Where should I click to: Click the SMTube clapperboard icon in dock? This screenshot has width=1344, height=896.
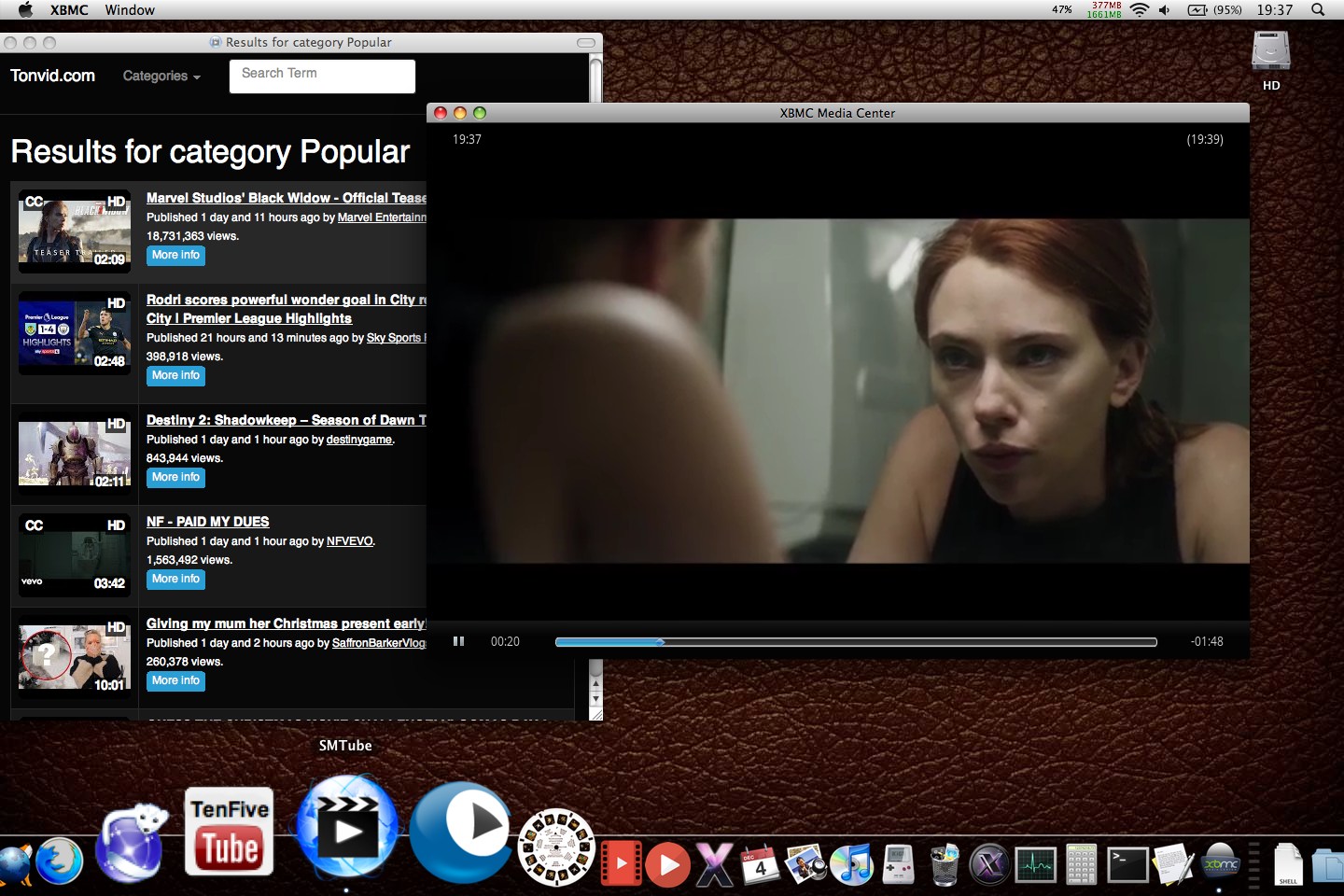(346, 827)
